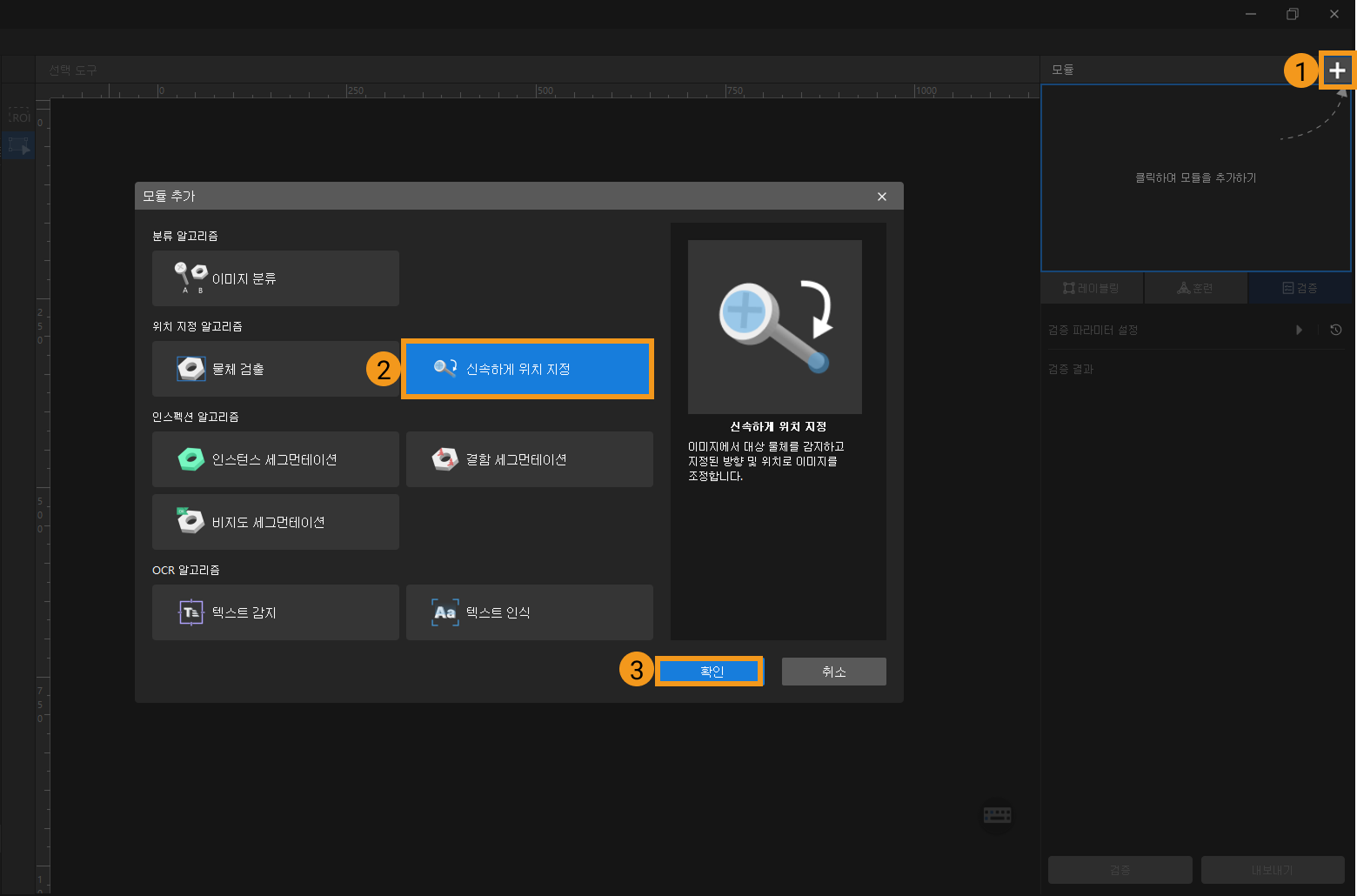
Task: Pick 비지도 세그먼테이션 module
Action: click(275, 522)
